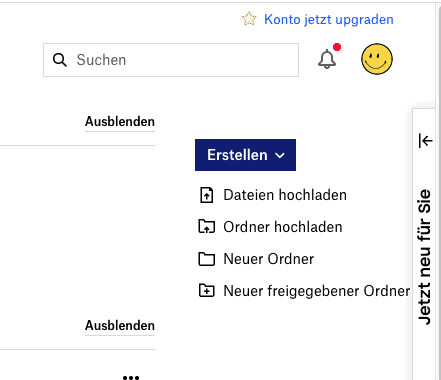Choose Neuer Ordner

tap(269, 259)
